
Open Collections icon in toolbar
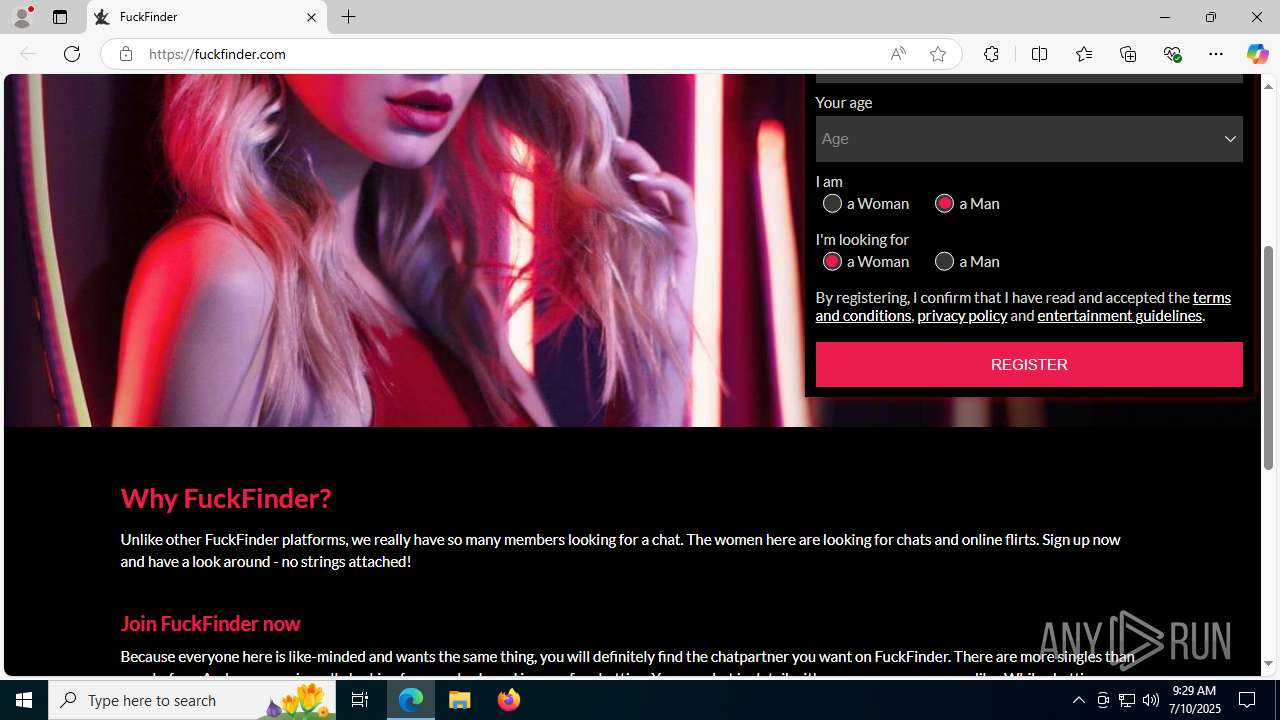1128,54
